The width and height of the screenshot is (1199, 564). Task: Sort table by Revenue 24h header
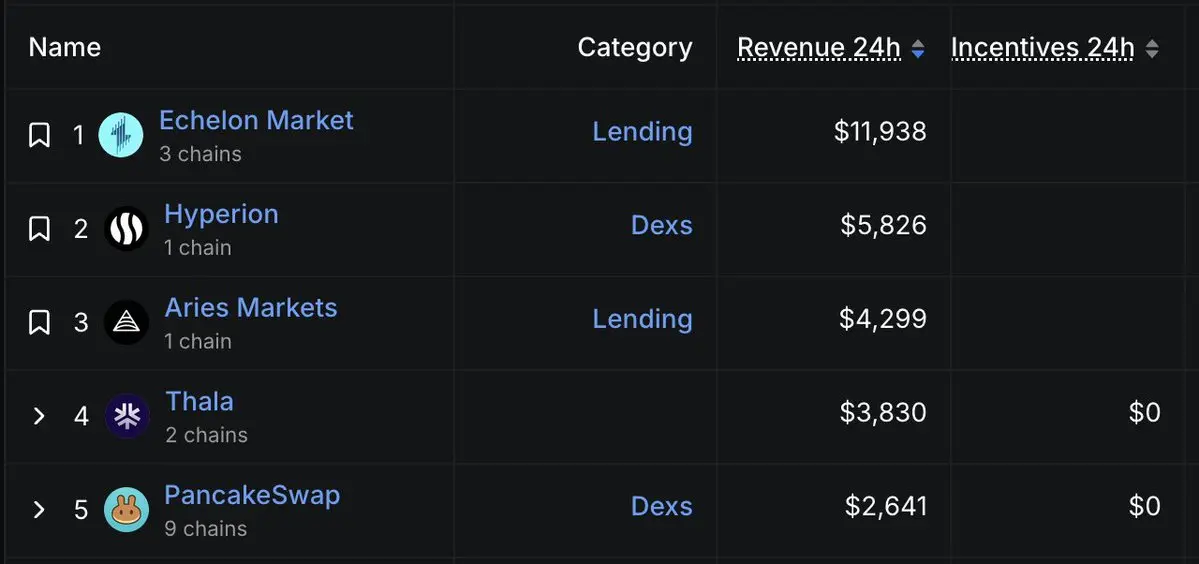819,48
